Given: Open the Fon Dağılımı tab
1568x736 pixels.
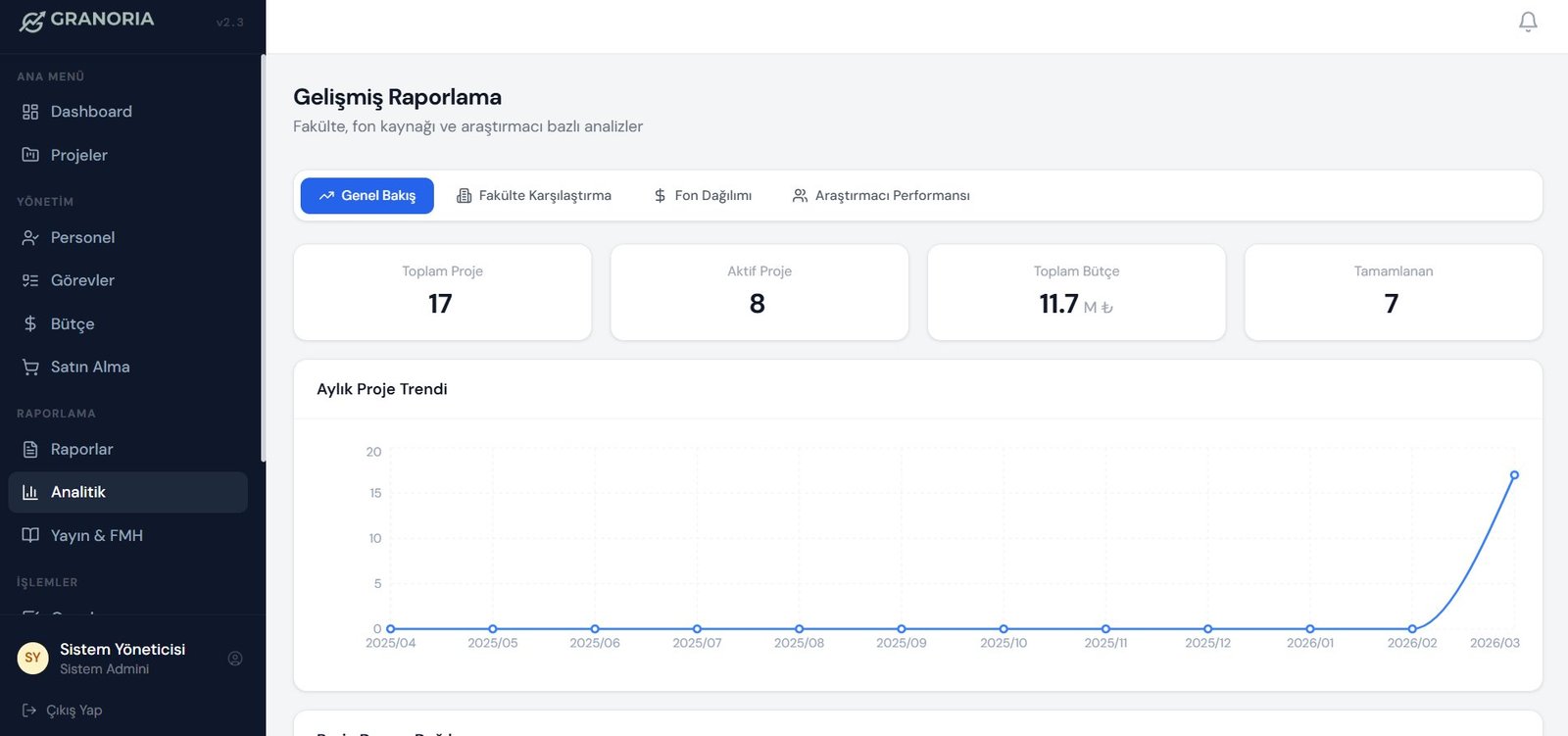Looking at the screenshot, I should pos(703,196).
